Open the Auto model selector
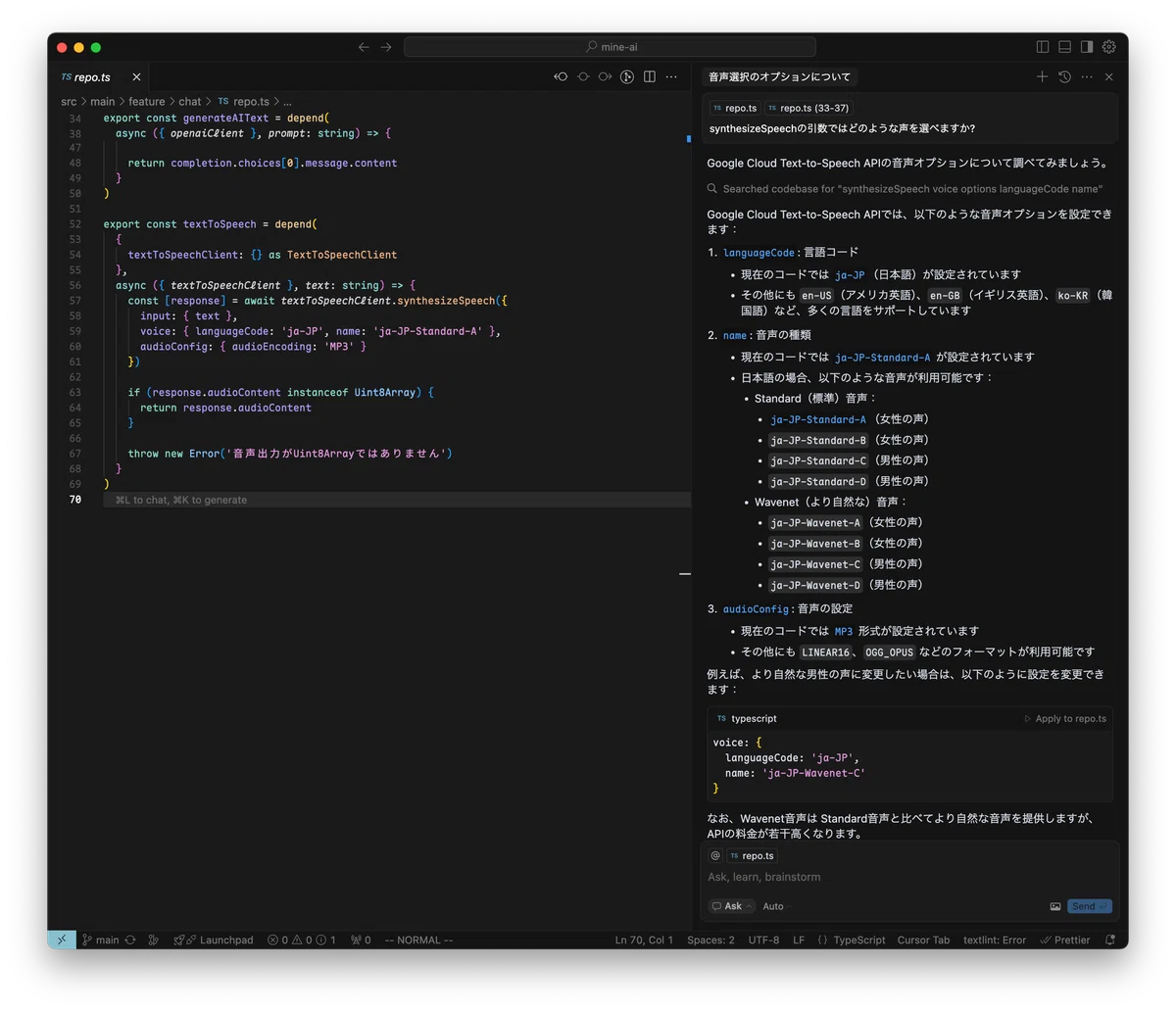 click(776, 906)
